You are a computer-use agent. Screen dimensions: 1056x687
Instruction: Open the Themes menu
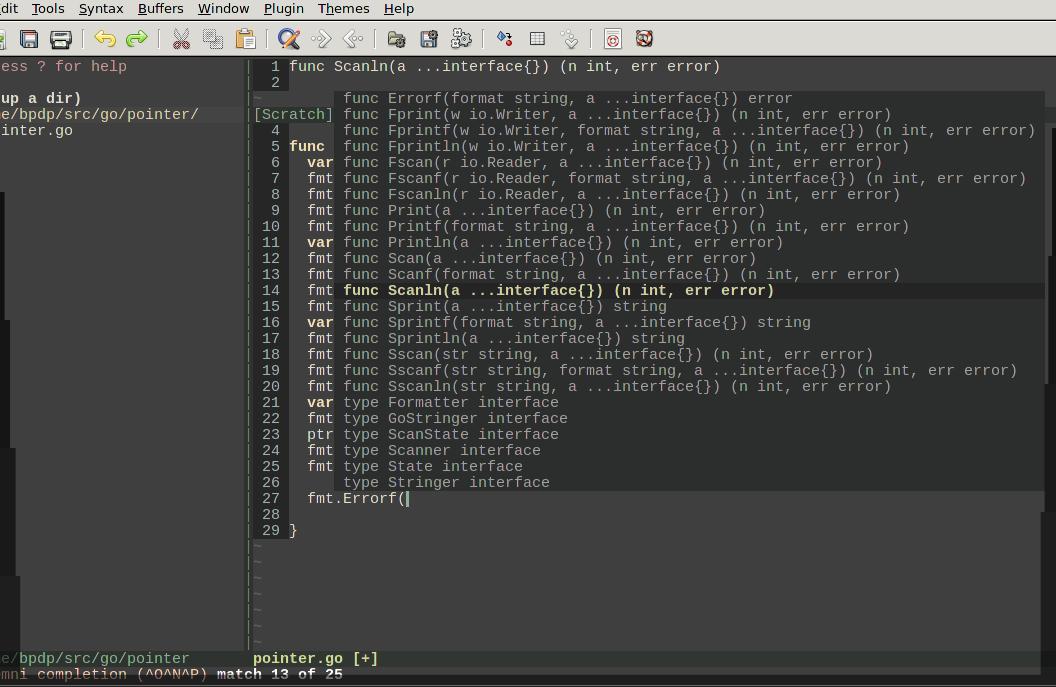[343, 9]
